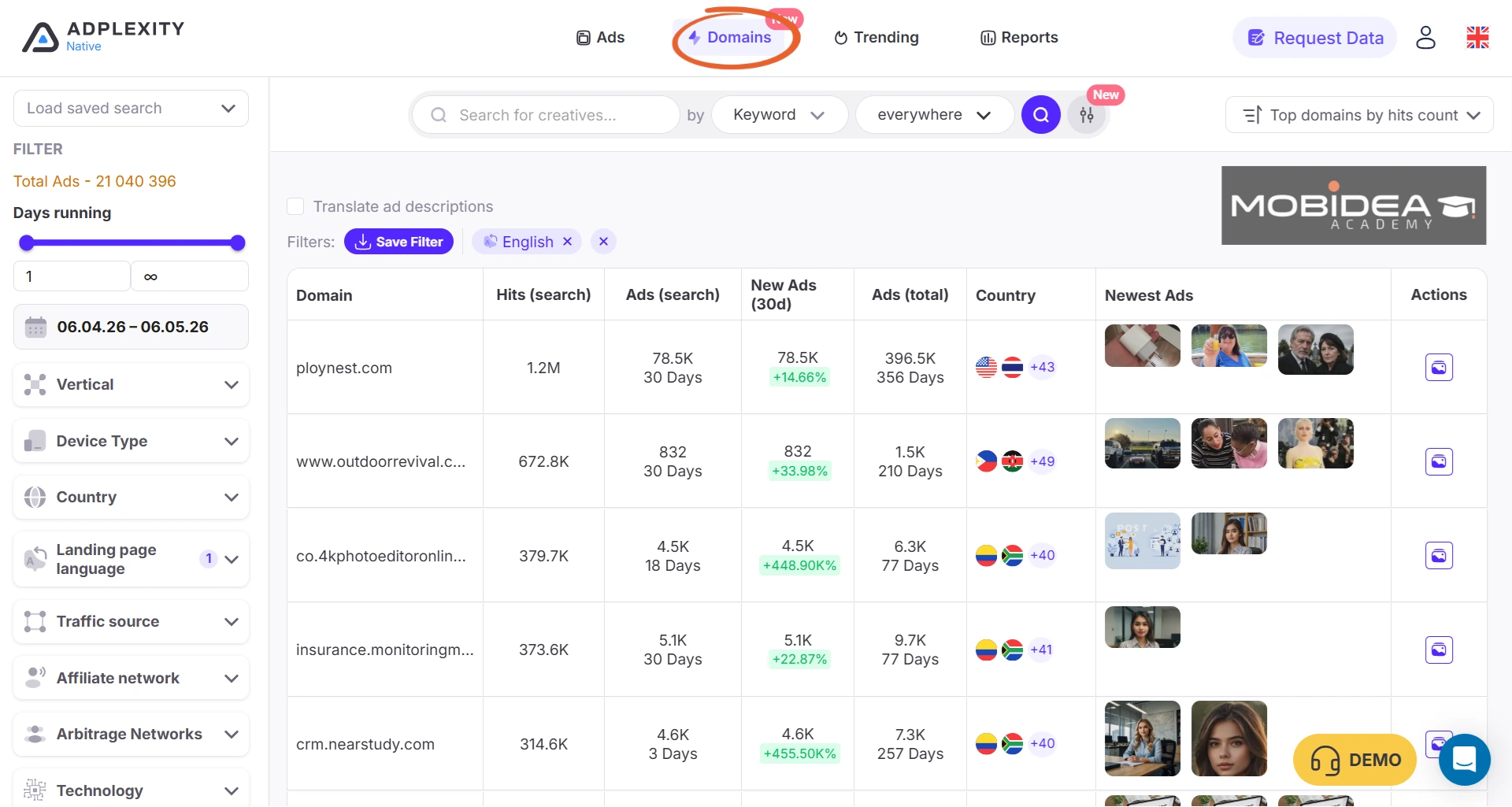Click the AdPlexity Native logo
The width and height of the screenshot is (1512, 807).
coord(103,37)
